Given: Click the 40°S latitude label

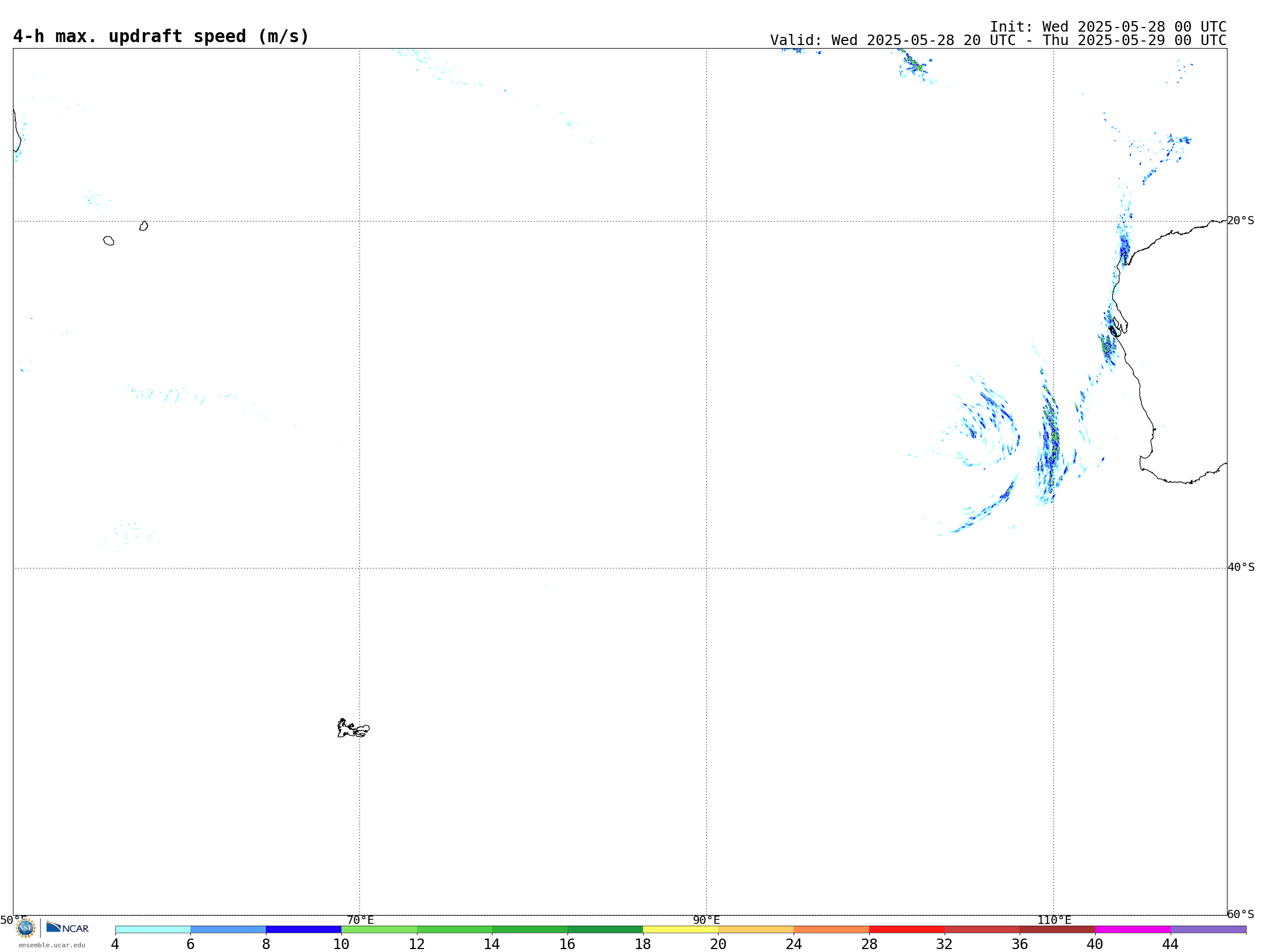Looking at the screenshot, I should coord(1241,567).
